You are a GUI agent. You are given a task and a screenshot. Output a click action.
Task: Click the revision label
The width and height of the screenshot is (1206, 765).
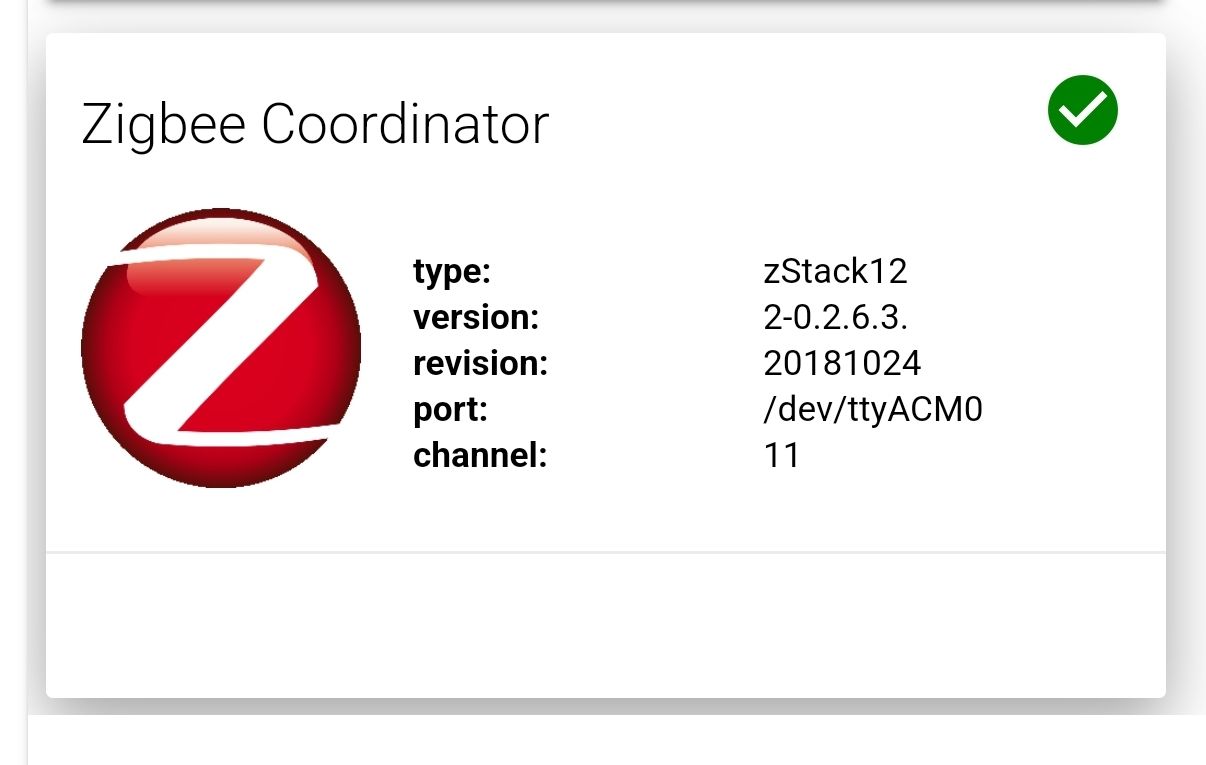pos(480,363)
